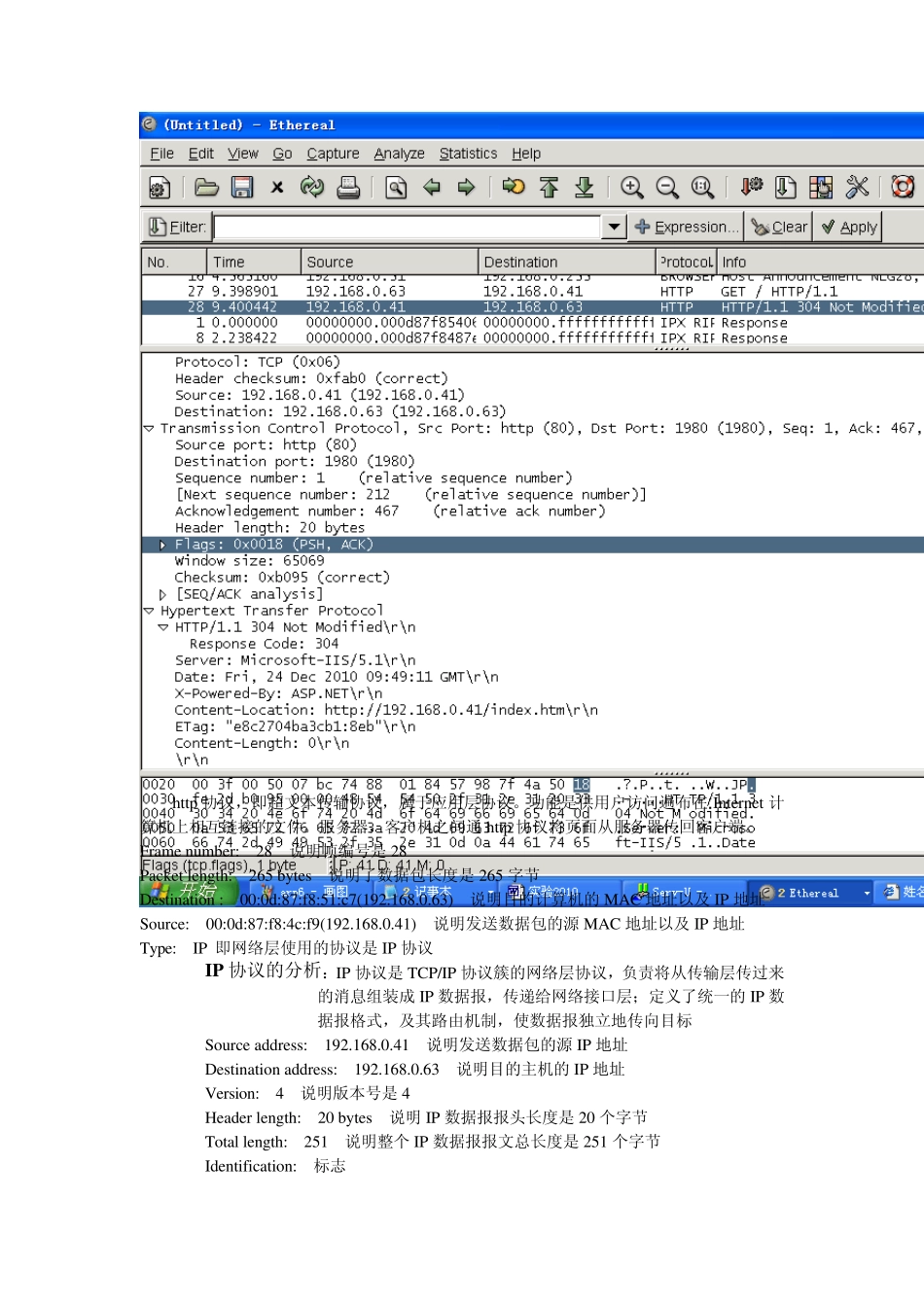Viewport: 924px width, 1307px height.
Task: Select packet 28 HTTP/1.1 304 Not Modified
Action: click(533, 307)
